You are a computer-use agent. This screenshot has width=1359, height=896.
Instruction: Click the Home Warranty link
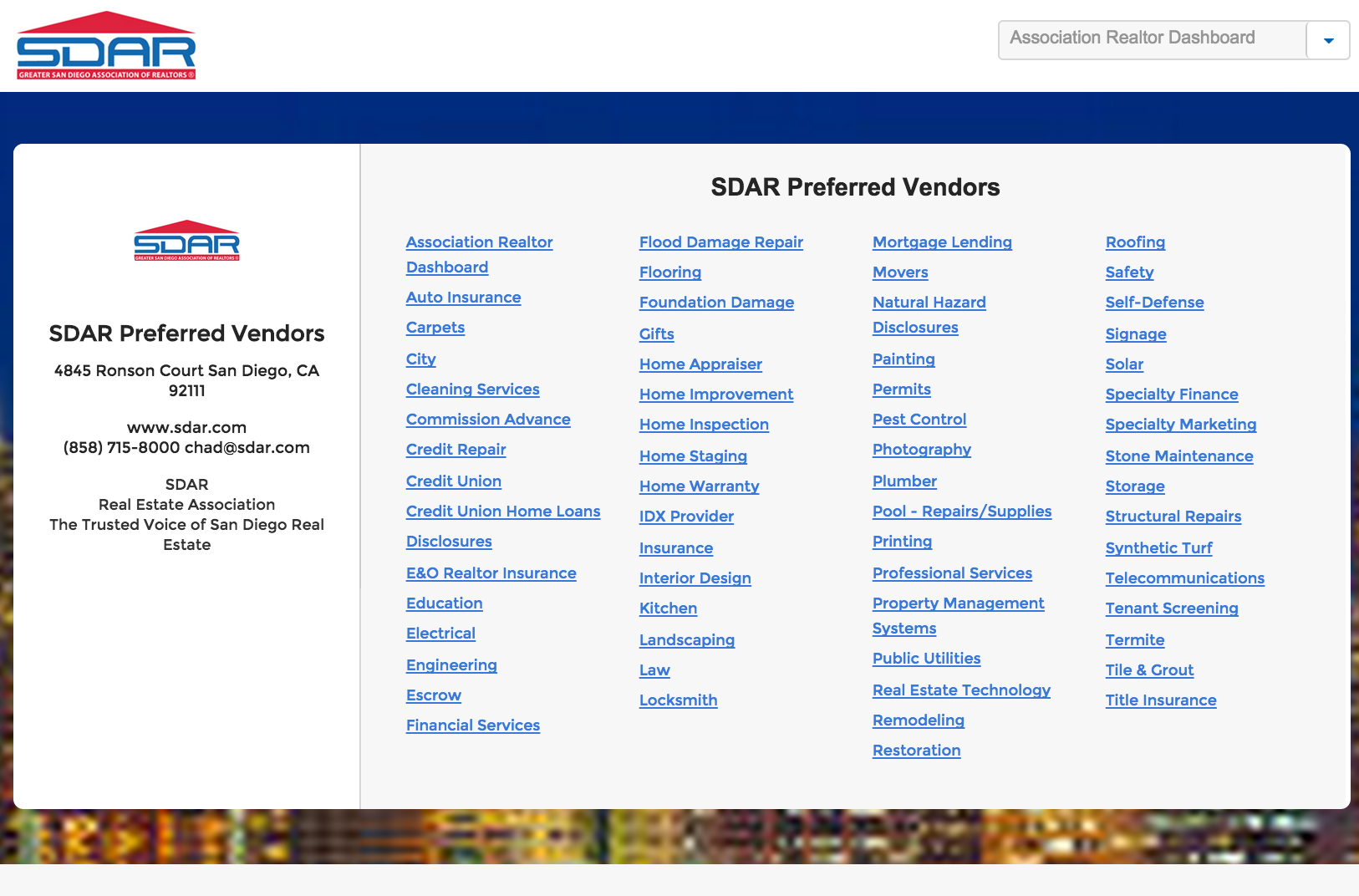699,486
